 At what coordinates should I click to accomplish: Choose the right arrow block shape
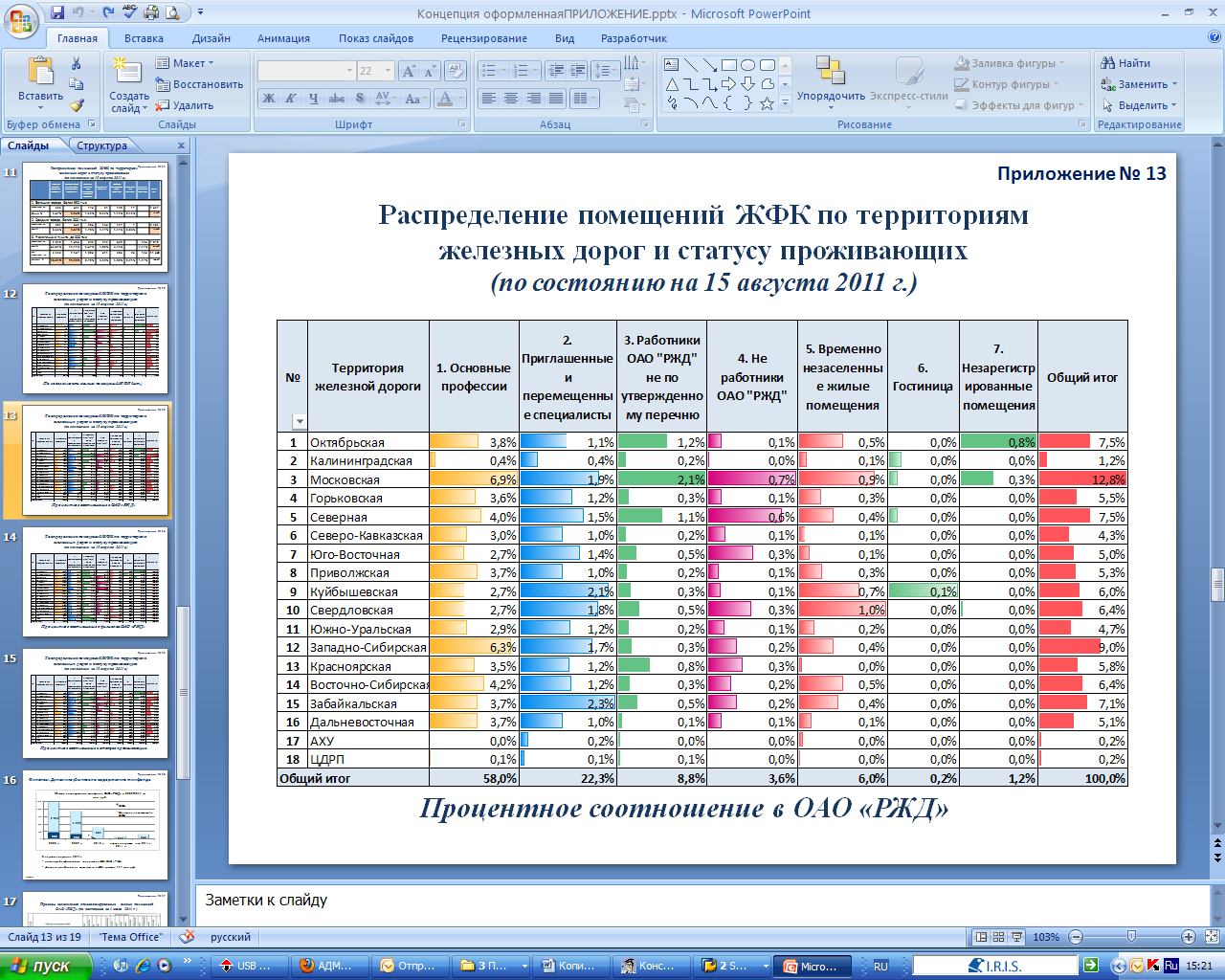point(729,84)
